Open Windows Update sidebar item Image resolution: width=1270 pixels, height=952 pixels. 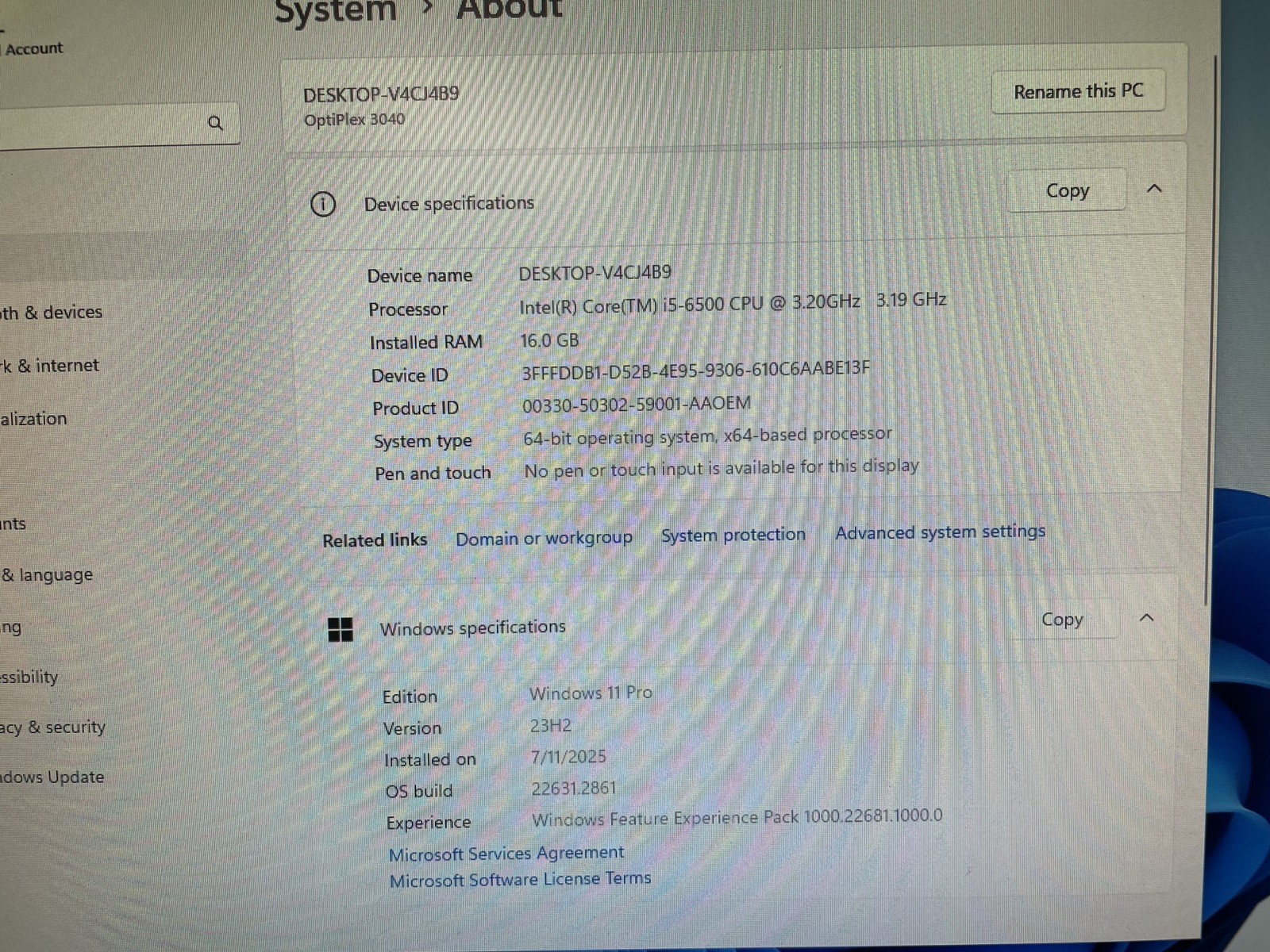52,777
